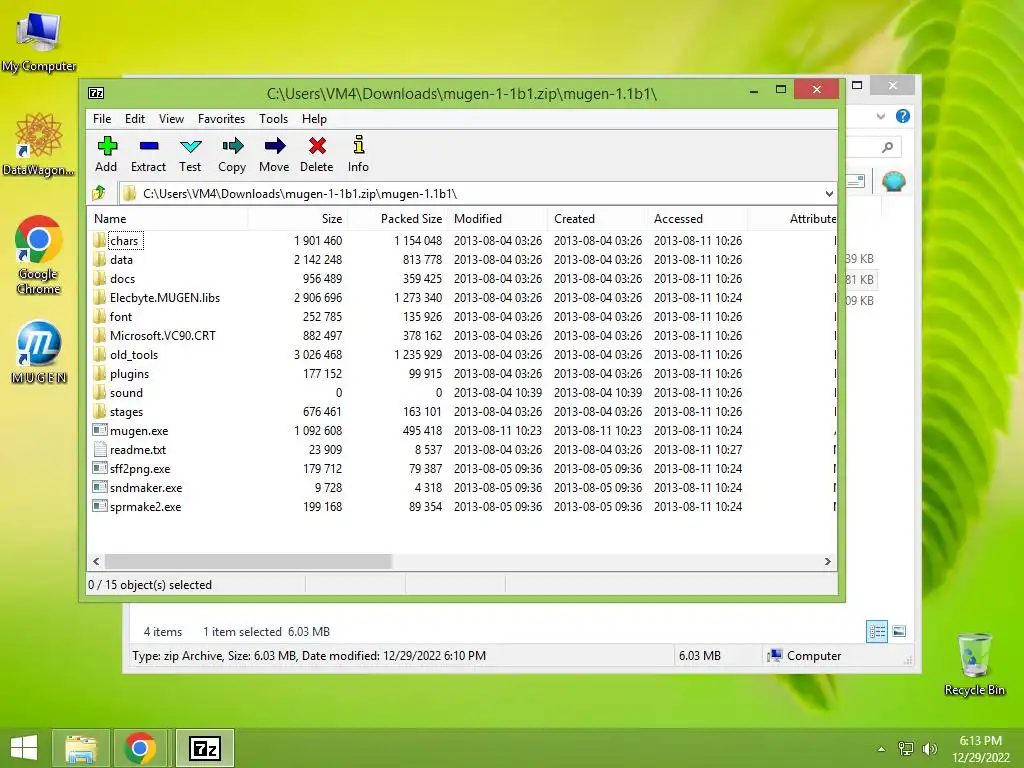
Task: Select the old_tools folder row
Action: 462,355
